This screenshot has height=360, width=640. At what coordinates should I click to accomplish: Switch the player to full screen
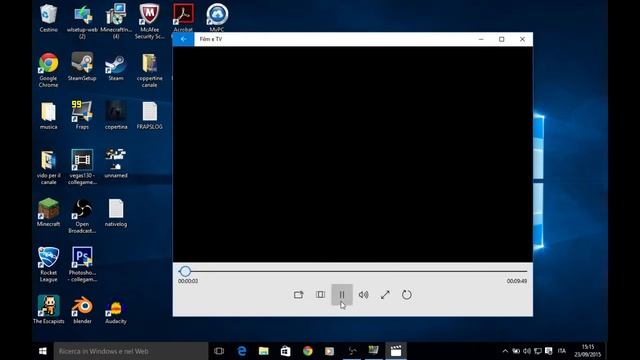pyautogui.click(x=385, y=295)
